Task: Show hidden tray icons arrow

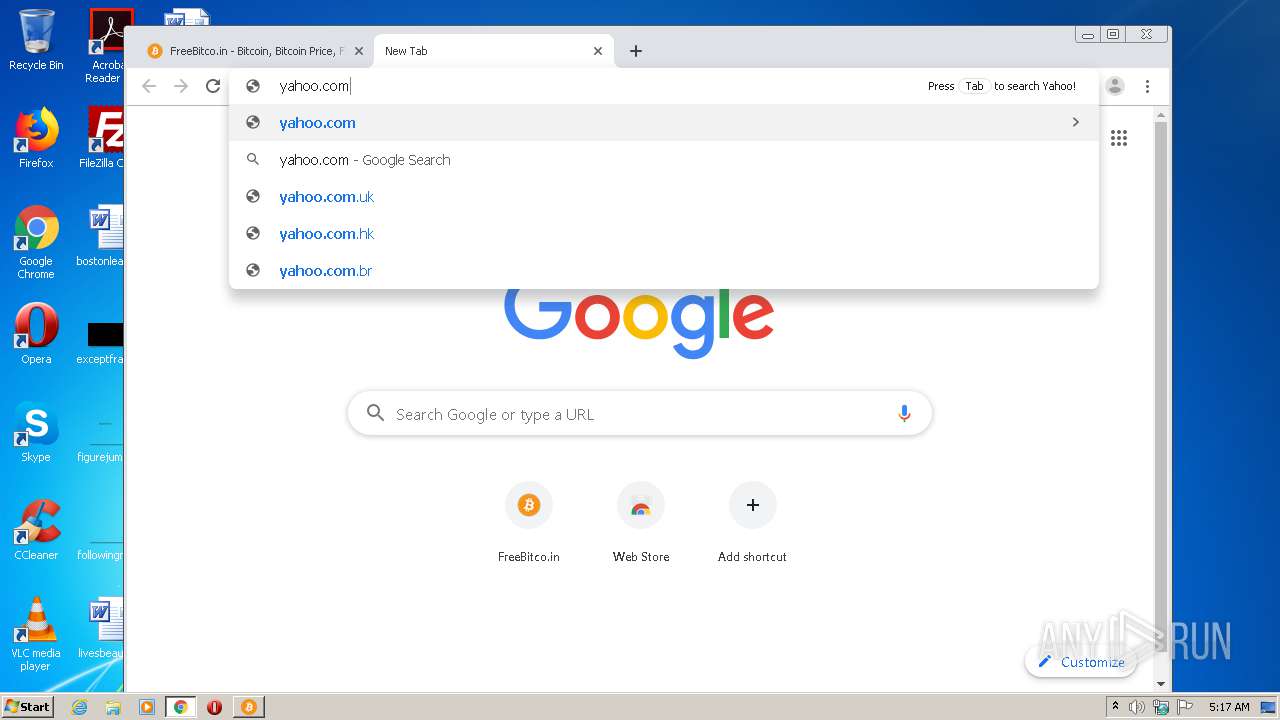Action: [x=1115, y=707]
